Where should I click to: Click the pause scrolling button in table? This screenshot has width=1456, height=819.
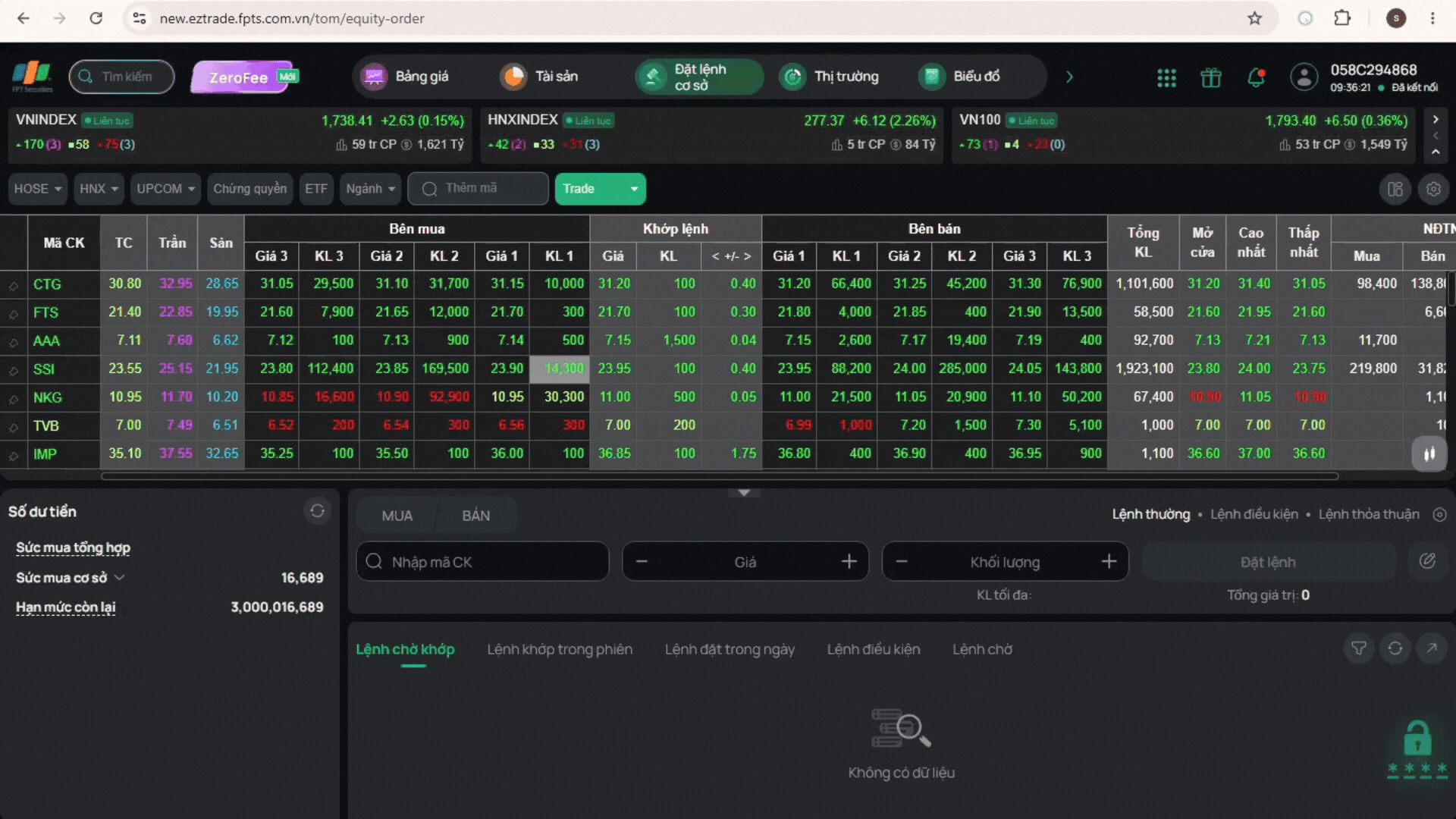pos(1429,454)
